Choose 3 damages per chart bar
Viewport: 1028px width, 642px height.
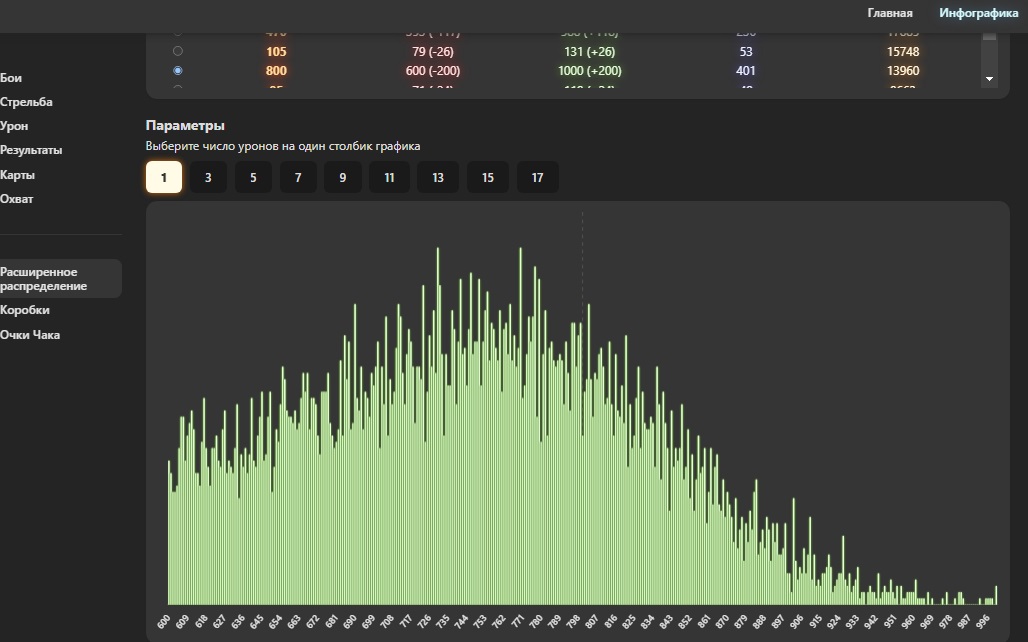click(208, 178)
